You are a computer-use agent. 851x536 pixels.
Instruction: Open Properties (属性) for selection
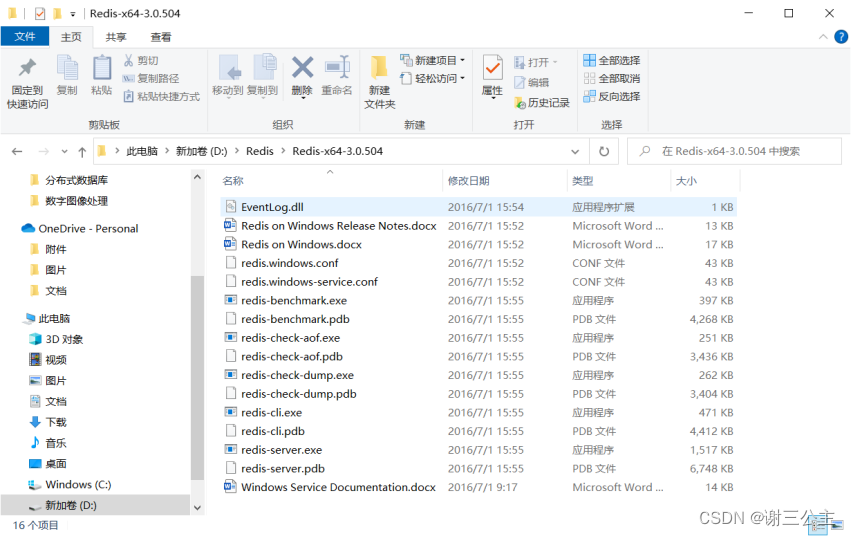[492, 76]
